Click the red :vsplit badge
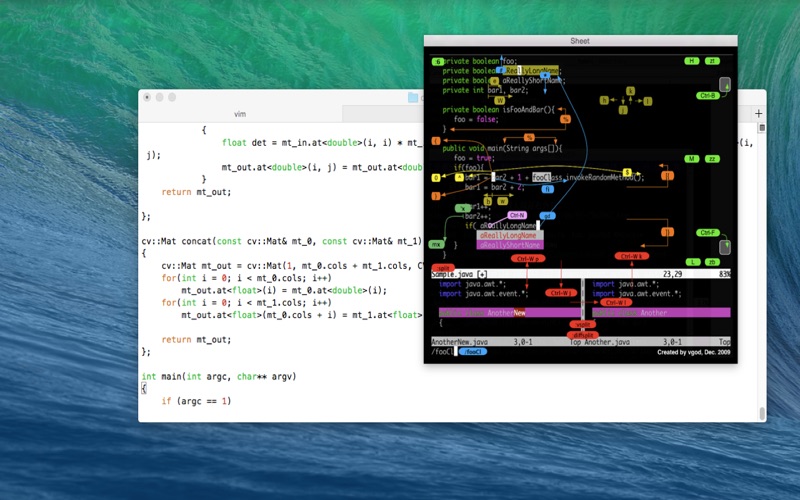 pyautogui.click(x=583, y=324)
